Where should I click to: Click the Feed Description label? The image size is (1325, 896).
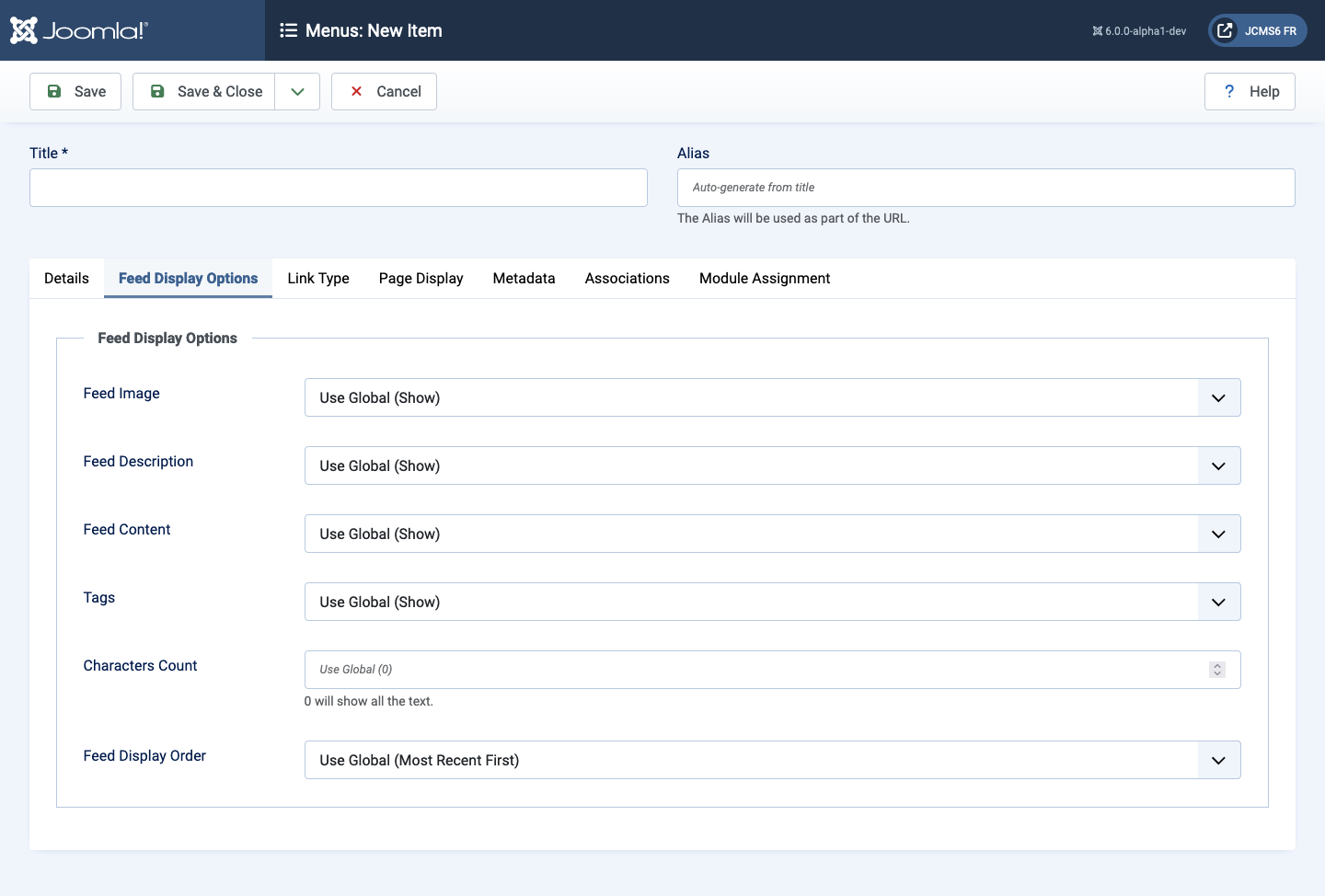pos(138,461)
